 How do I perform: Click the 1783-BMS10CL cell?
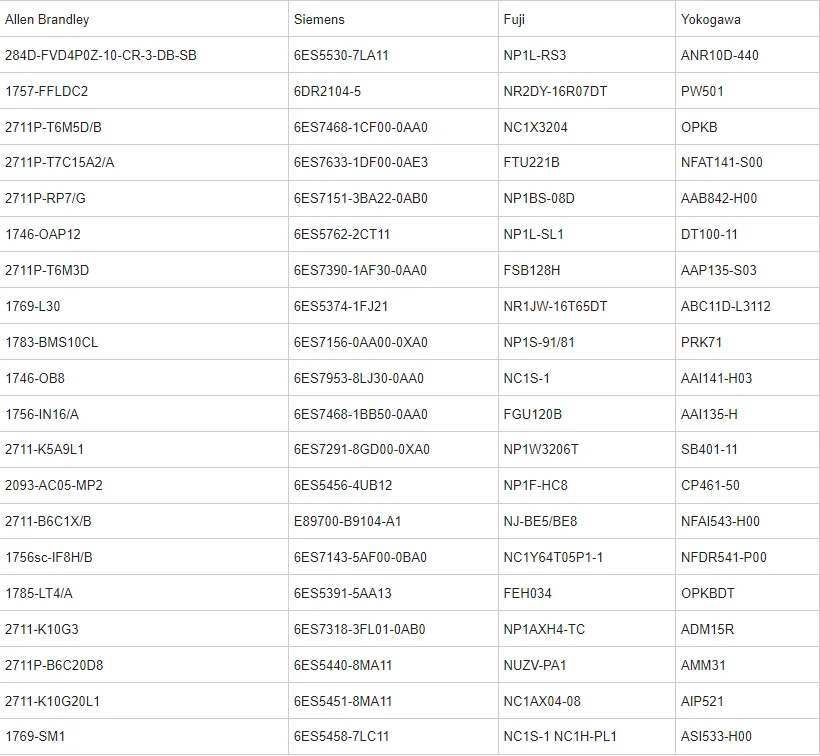tap(52, 342)
